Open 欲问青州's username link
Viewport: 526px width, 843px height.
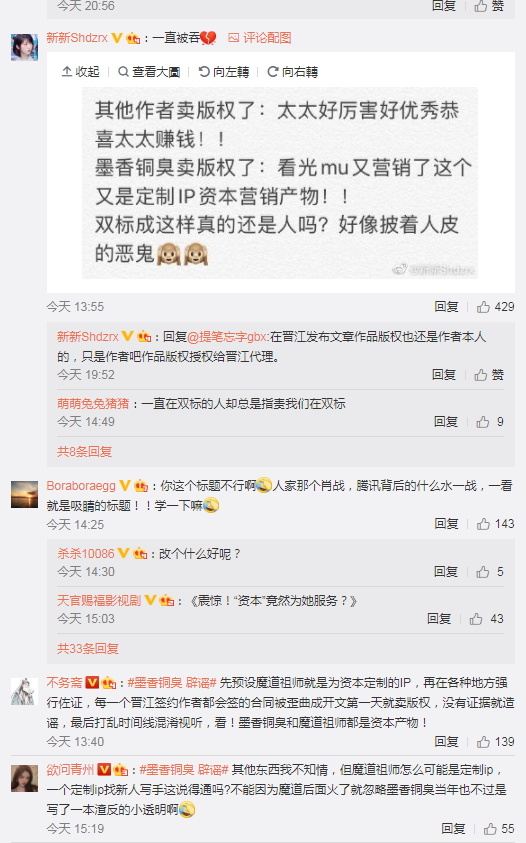70,770
